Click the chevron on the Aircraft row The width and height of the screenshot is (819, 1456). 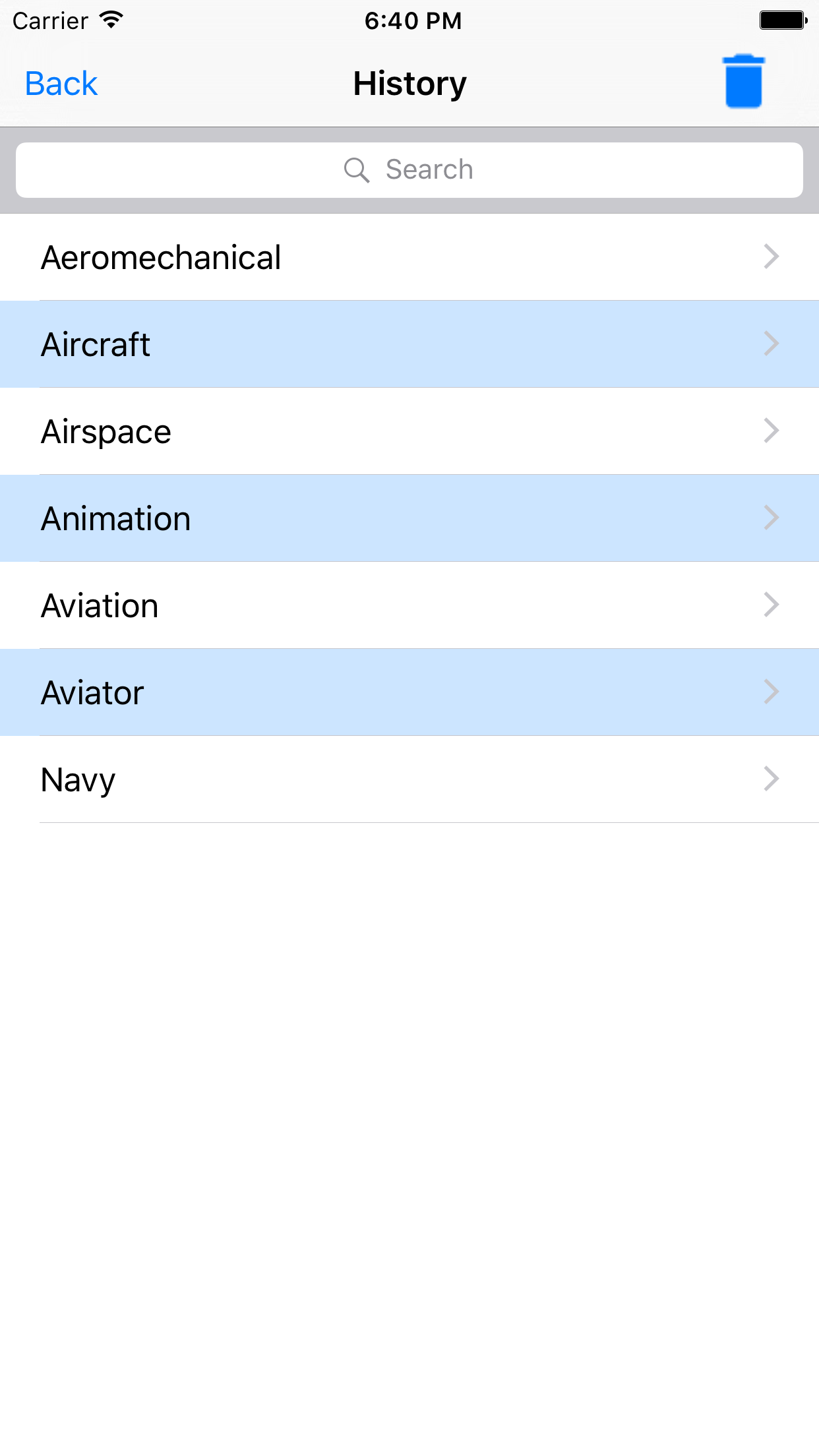(771, 344)
